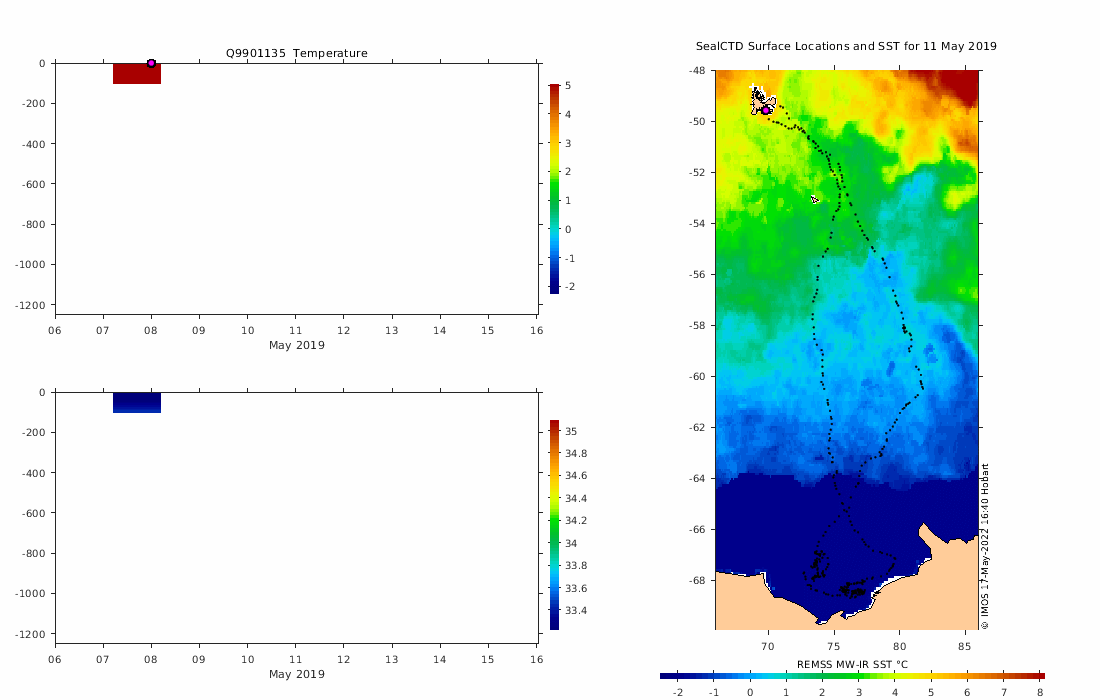Click the horizontal REMSS SST colorbar
The height and width of the screenshot is (700, 1100).
(852, 676)
